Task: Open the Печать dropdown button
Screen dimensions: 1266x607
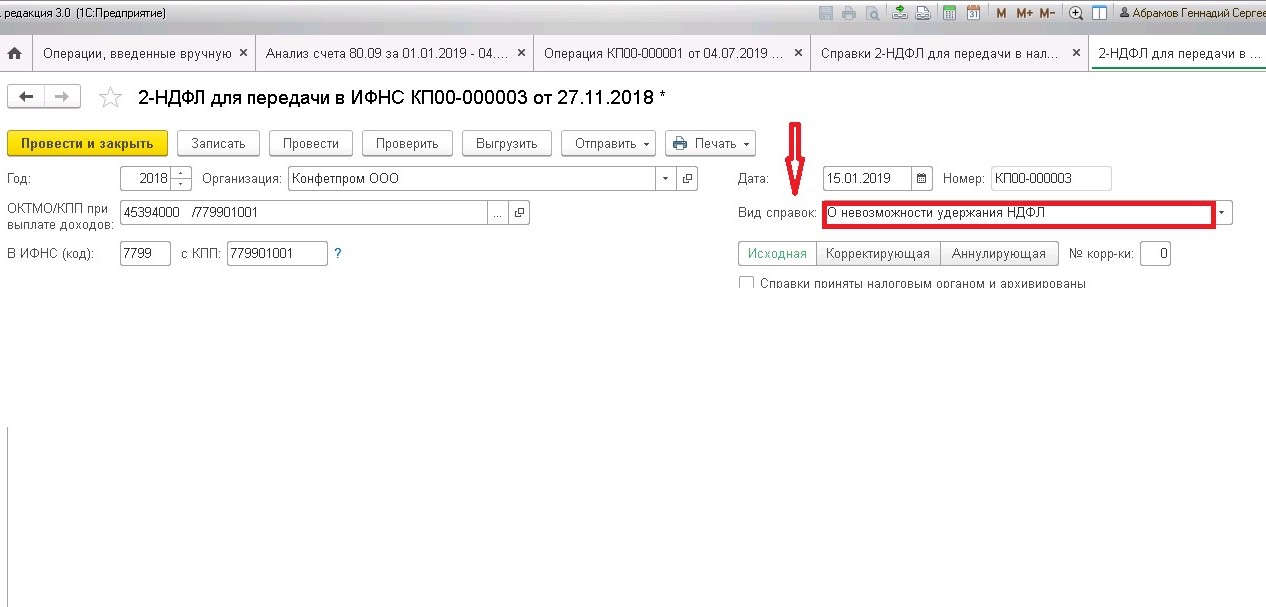Action: tap(711, 143)
